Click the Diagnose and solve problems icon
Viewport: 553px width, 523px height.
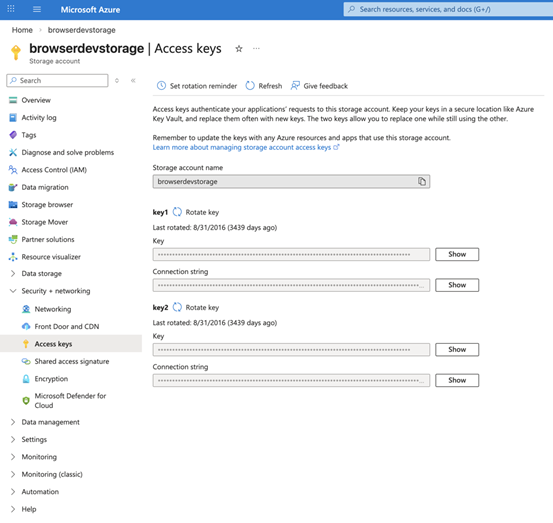(13, 152)
